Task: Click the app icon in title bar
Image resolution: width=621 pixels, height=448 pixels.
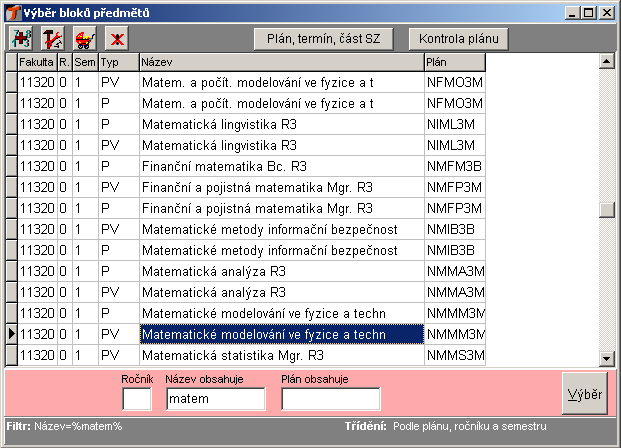Action: click(11, 12)
